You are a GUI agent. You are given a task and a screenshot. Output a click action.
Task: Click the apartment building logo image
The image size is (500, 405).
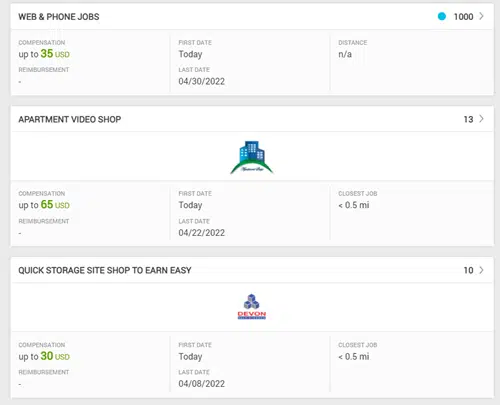252,157
